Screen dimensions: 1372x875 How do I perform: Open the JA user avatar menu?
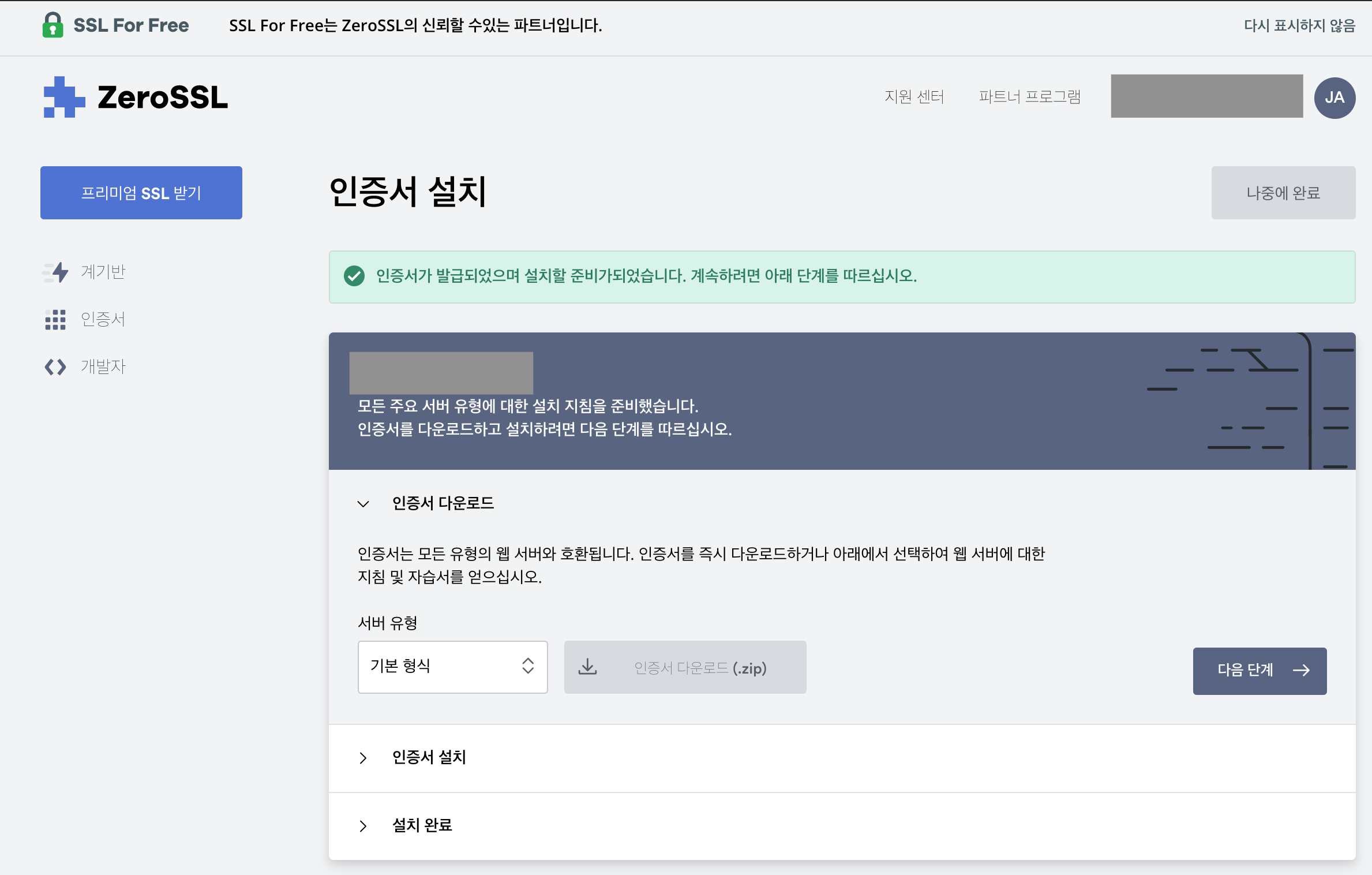coord(1334,98)
